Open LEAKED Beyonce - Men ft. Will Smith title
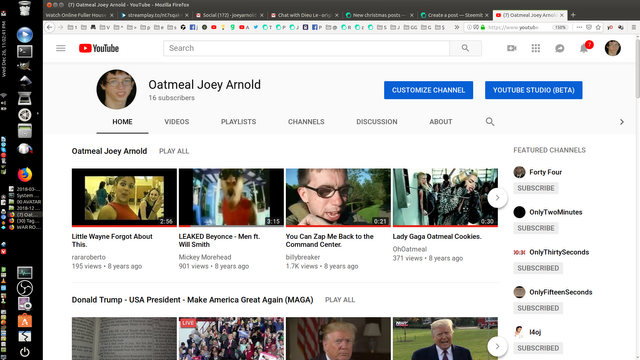Image resolution: width=640 pixels, height=360 pixels. click(x=219, y=240)
